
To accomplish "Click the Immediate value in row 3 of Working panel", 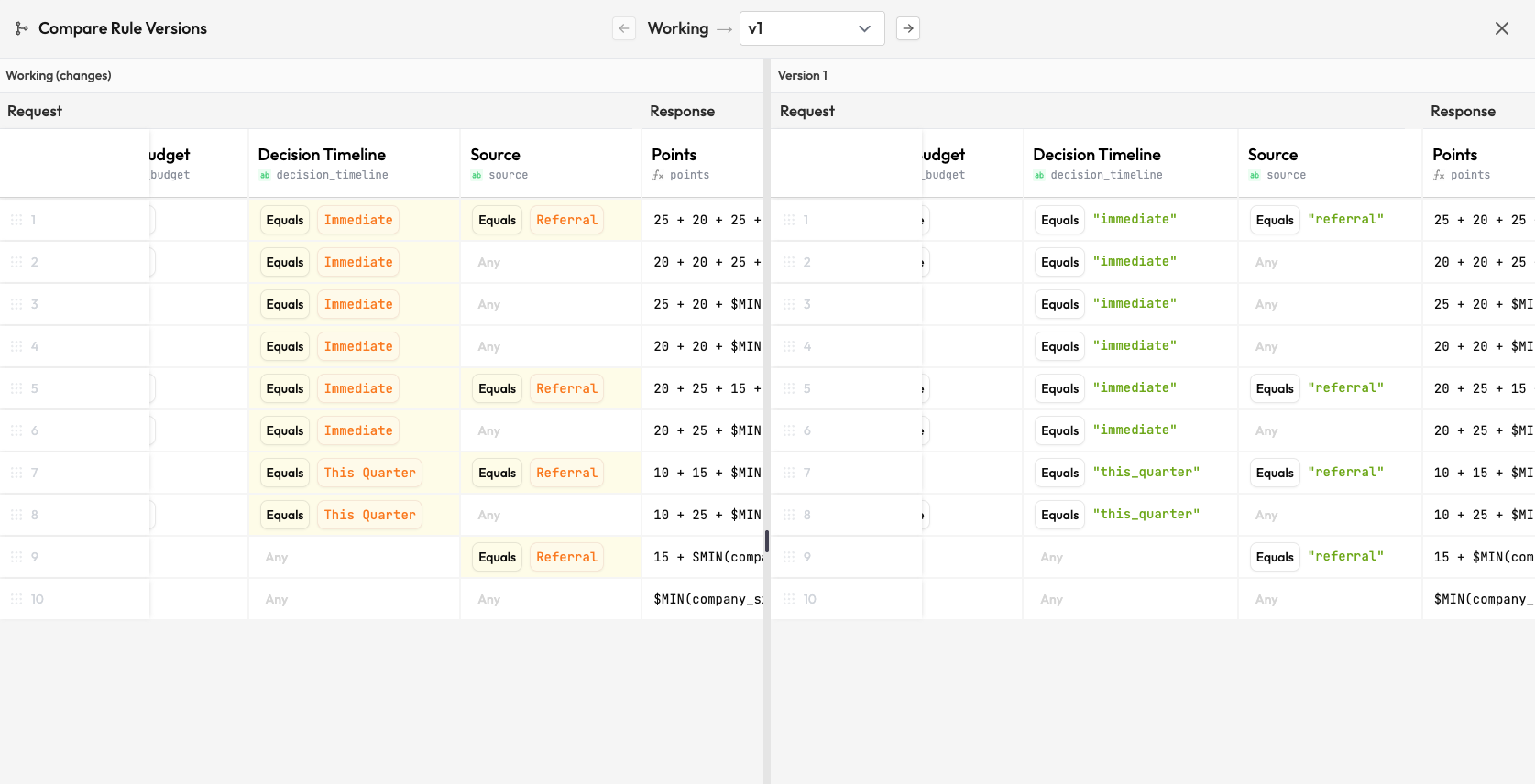I will pos(358,304).
